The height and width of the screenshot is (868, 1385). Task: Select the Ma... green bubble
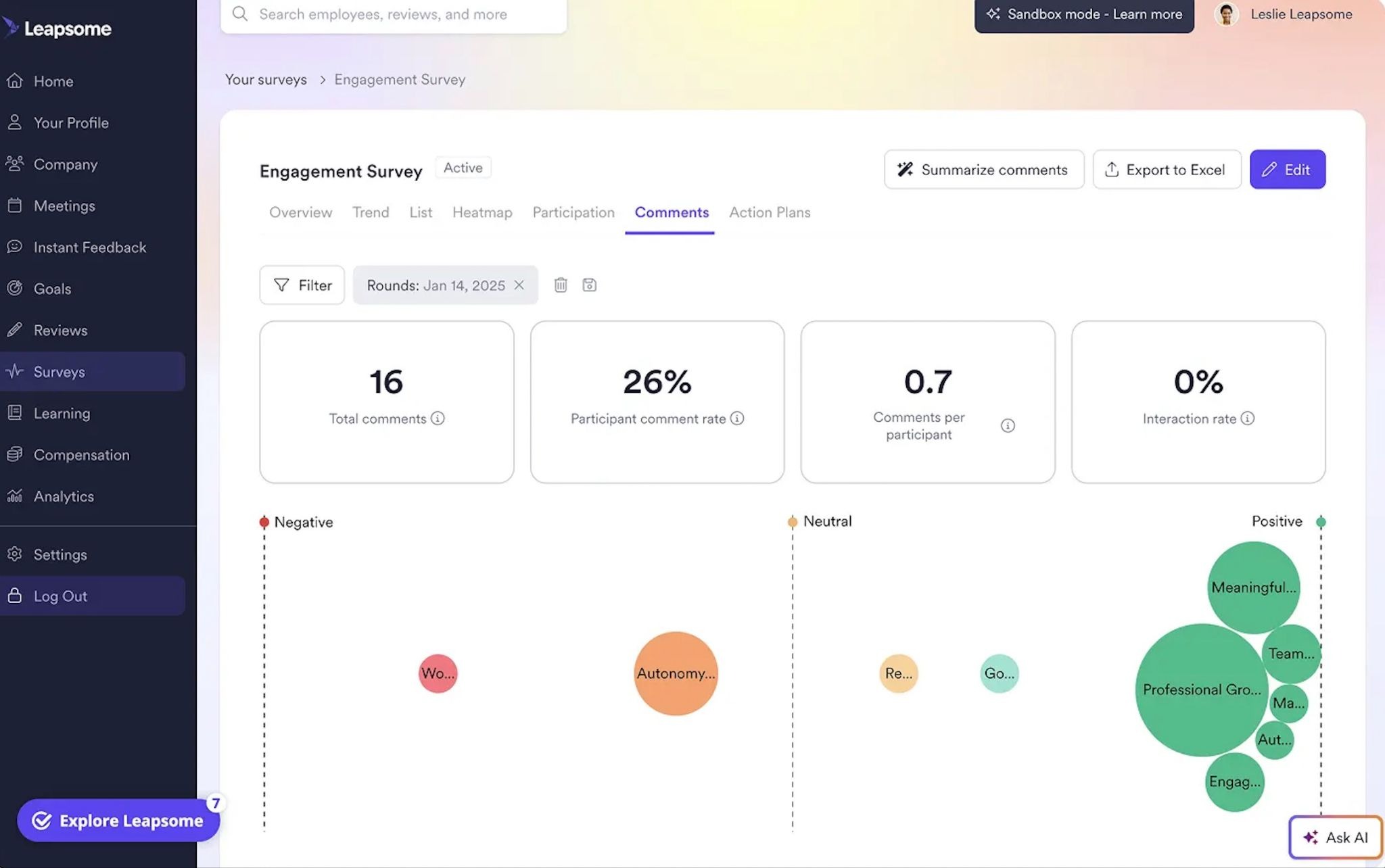tap(1289, 703)
